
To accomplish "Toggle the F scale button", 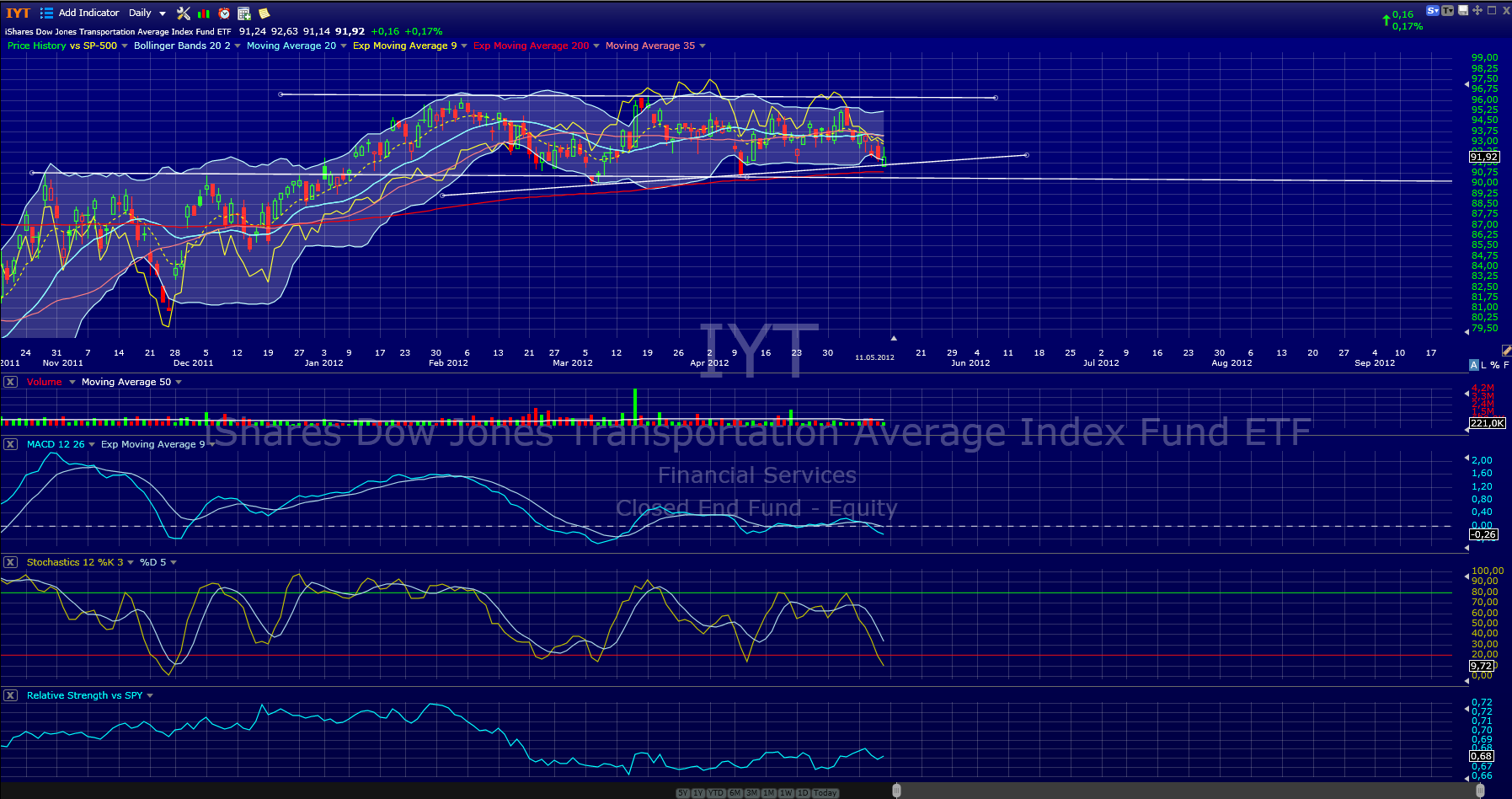I will click(x=1506, y=365).
